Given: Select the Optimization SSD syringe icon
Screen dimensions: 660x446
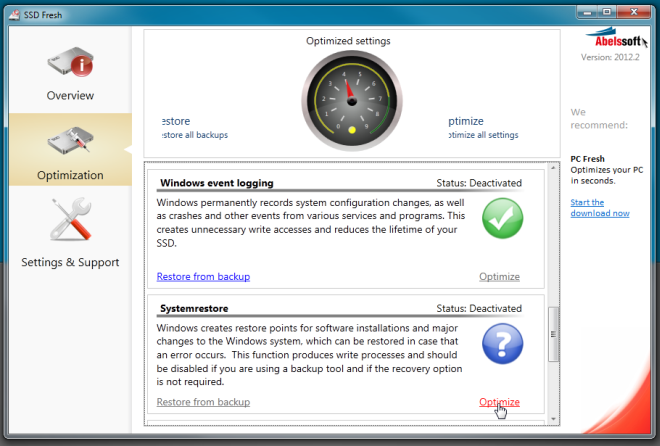Looking at the screenshot, I should (70, 140).
